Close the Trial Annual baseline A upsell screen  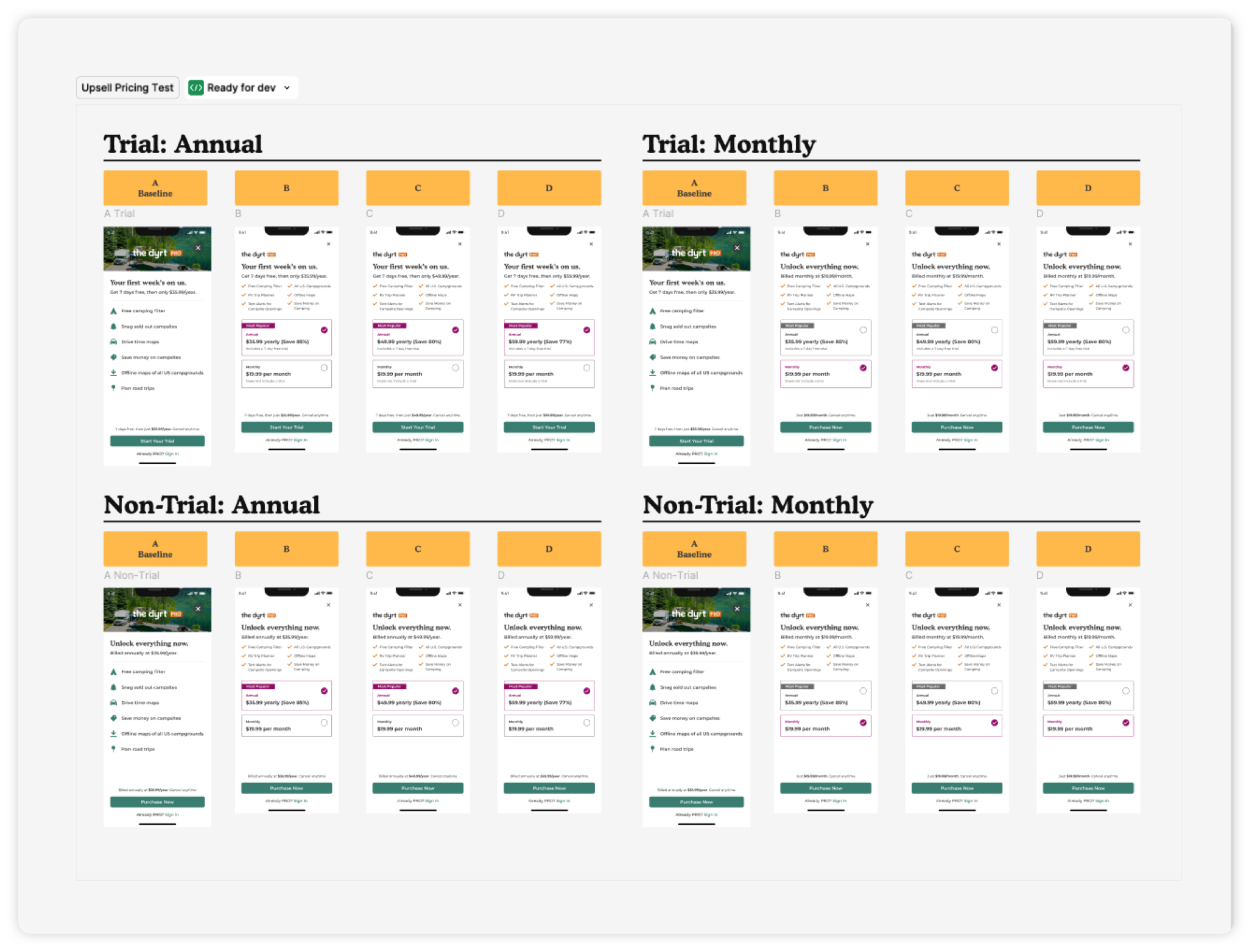tap(198, 248)
